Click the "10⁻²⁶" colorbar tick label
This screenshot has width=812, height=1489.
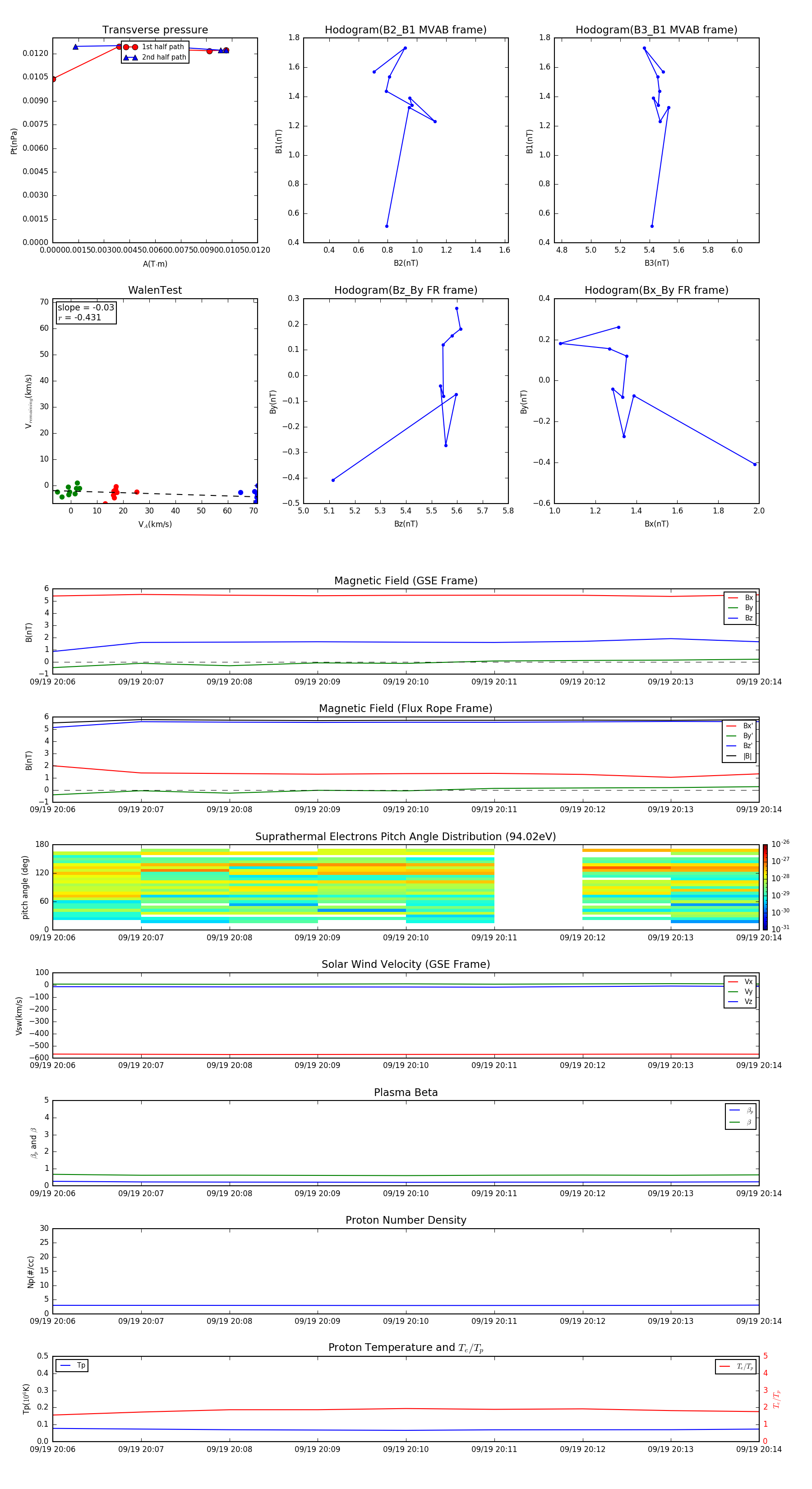780,844
